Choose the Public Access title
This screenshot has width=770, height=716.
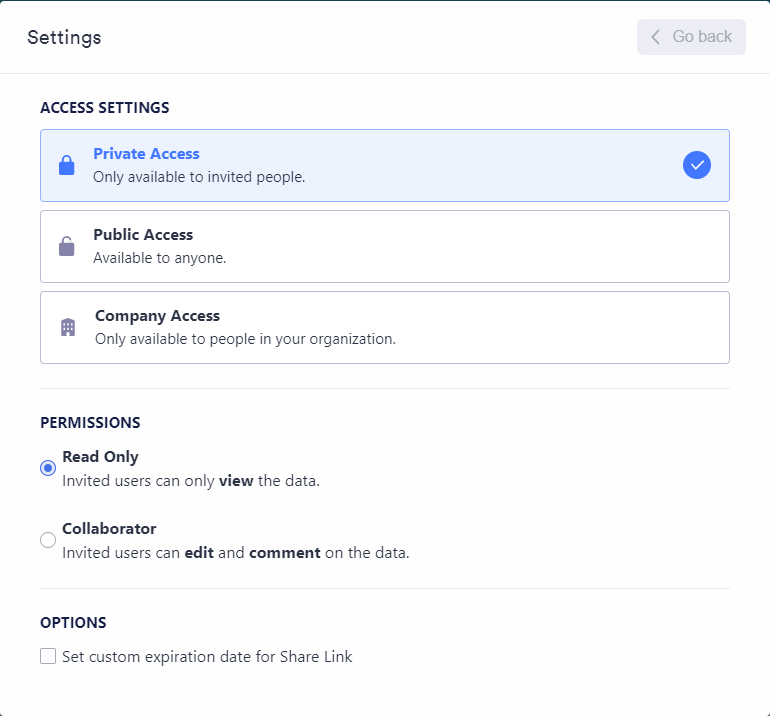(143, 235)
